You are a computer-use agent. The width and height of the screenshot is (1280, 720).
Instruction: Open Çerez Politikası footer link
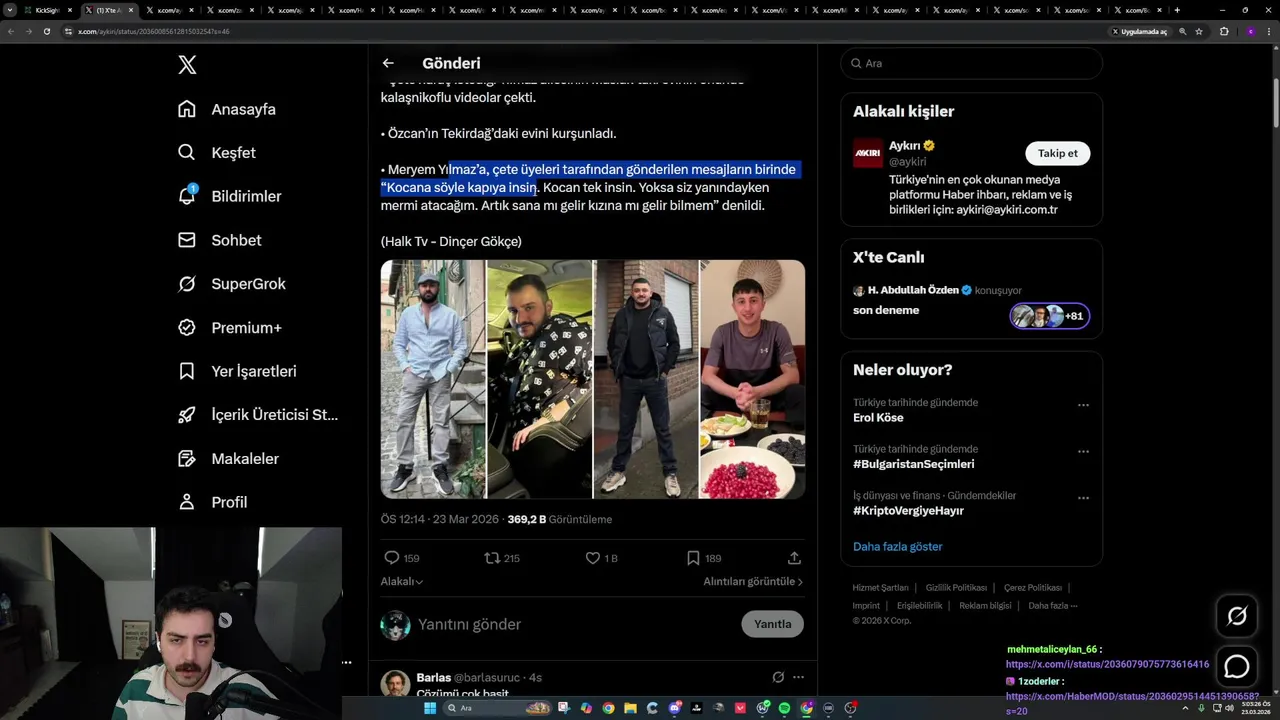(1033, 588)
